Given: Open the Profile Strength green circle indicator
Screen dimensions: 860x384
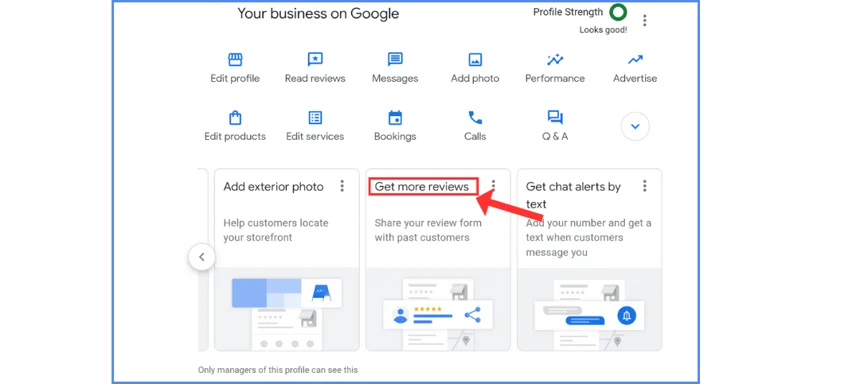Looking at the screenshot, I should (618, 12).
